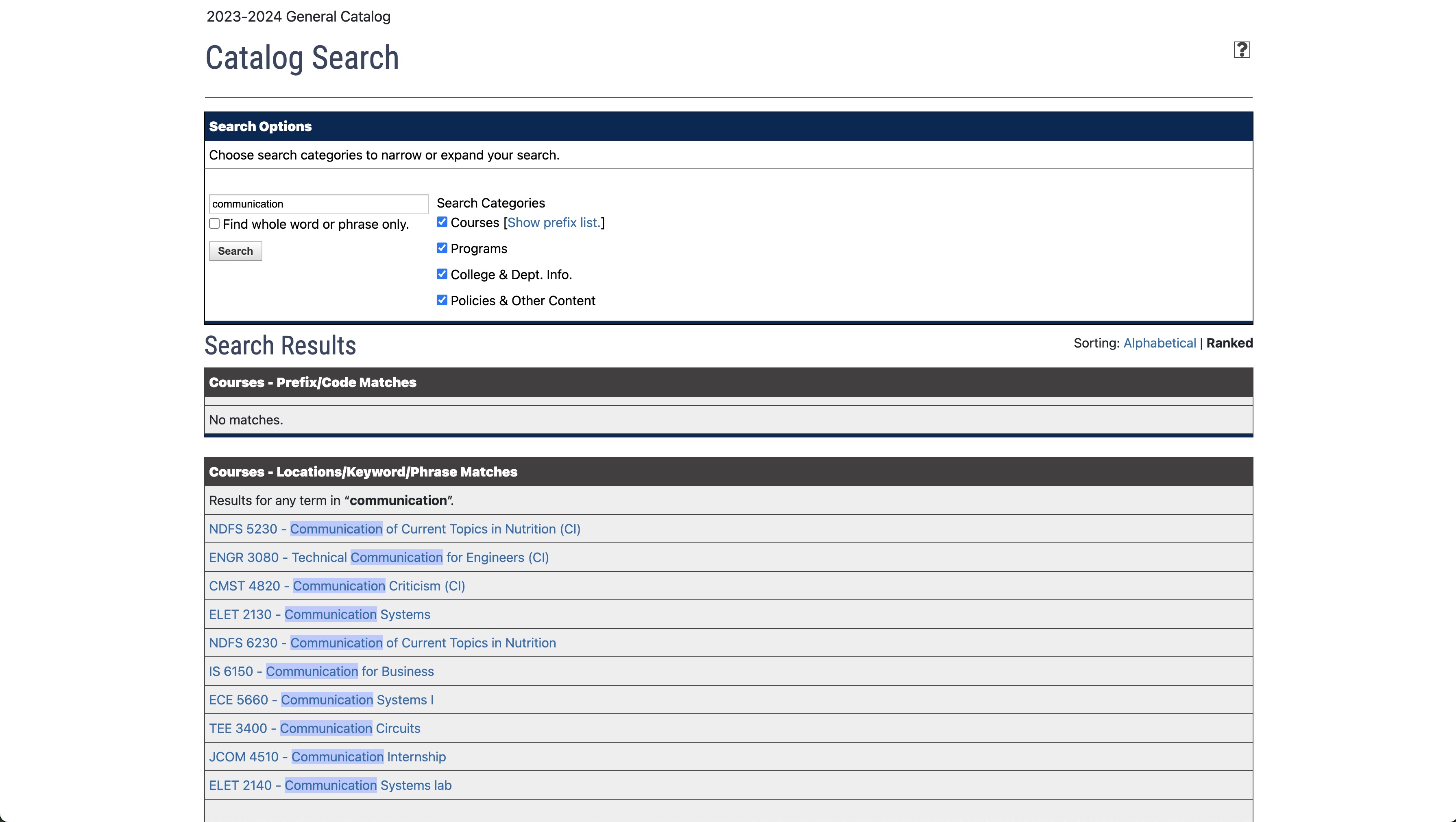Screen dimensions: 1456x822
Task: Open ECE 5660 Communication Systems I
Action: (x=321, y=700)
